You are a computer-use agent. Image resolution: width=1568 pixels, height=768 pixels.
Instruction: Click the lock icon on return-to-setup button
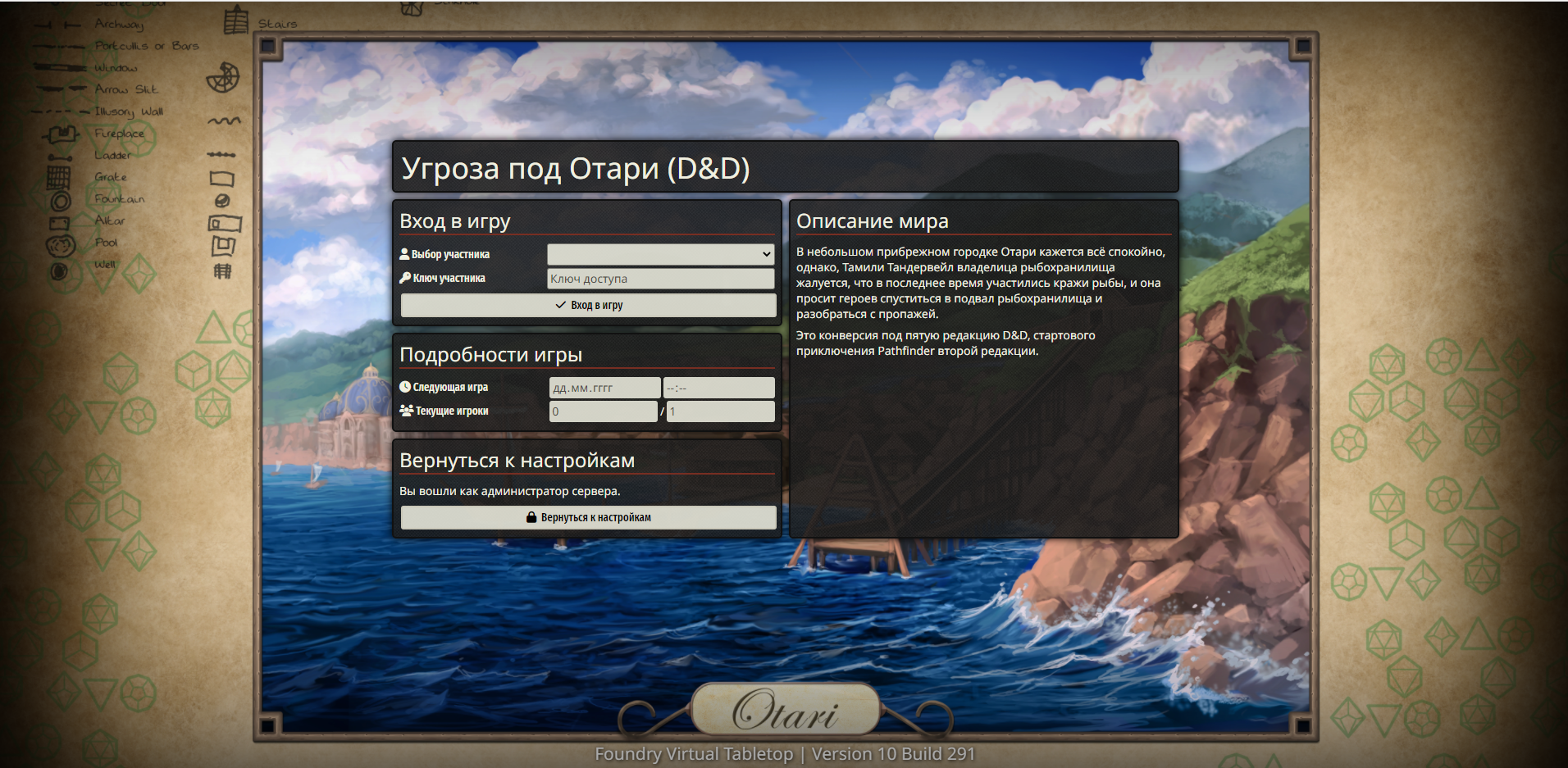pos(531,517)
